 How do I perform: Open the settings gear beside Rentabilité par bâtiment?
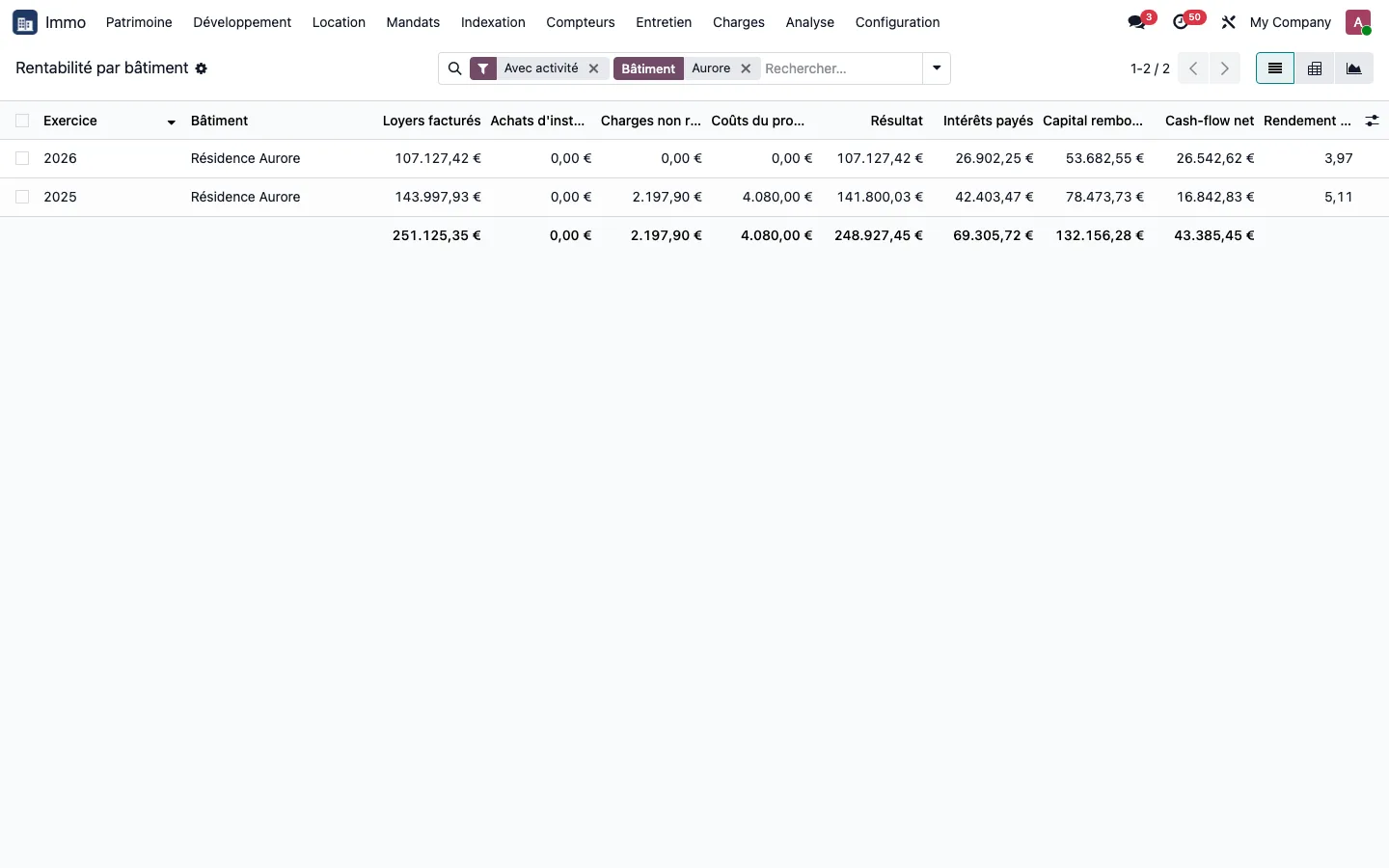(202, 68)
